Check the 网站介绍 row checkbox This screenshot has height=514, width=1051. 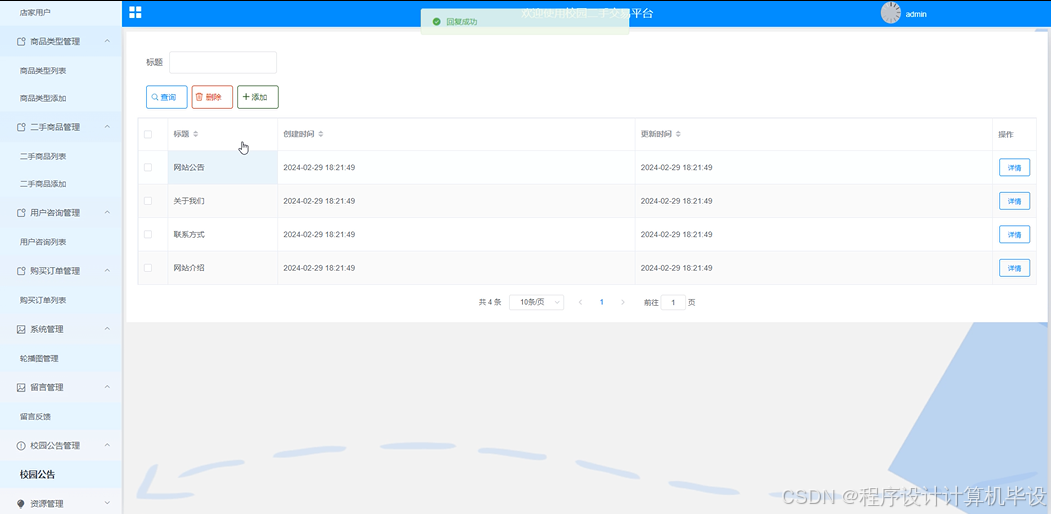pyautogui.click(x=148, y=268)
